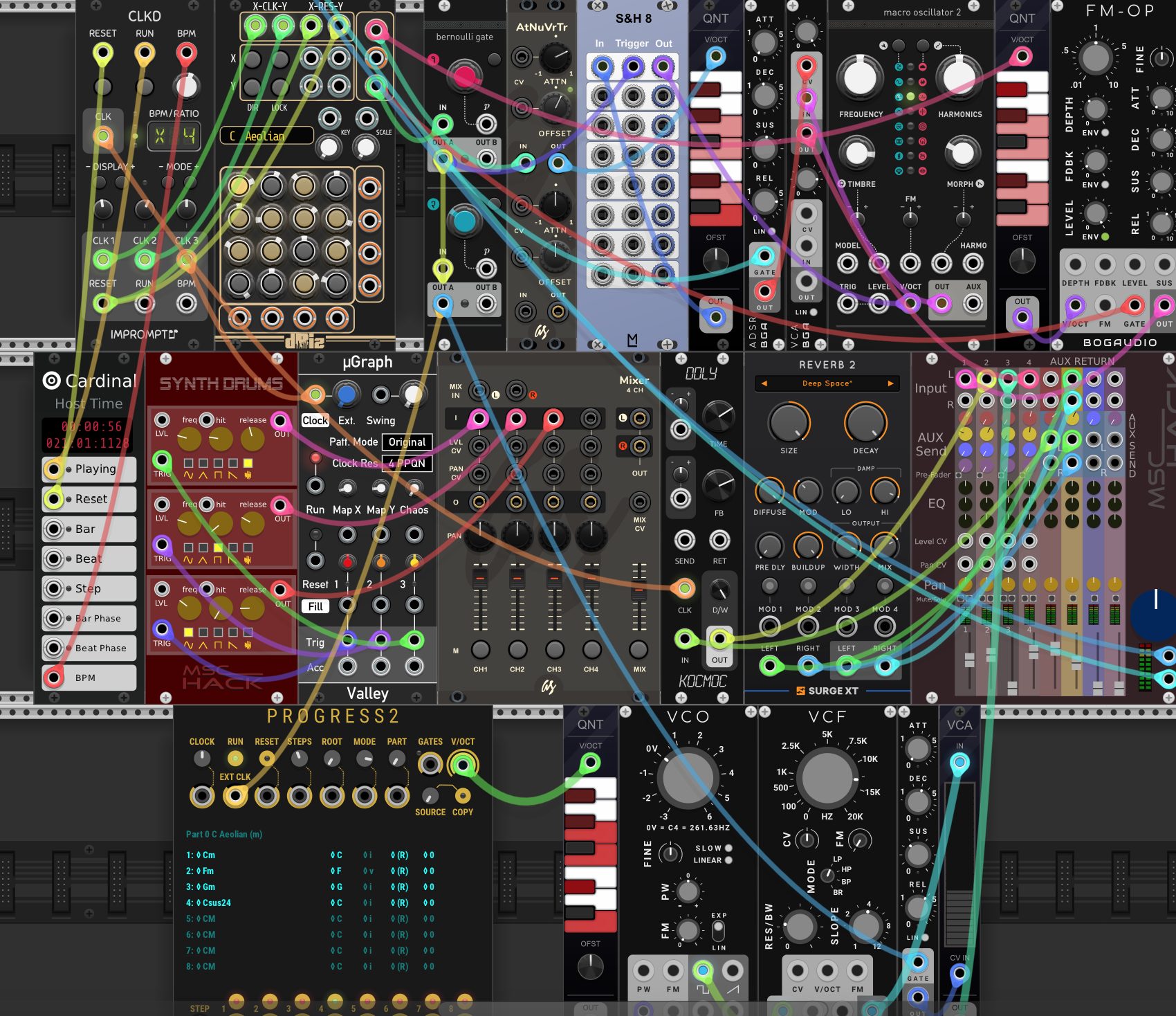Click the FREQUENCY knob on macro oscillator 2
The width and height of the screenshot is (1176, 1016).
coord(860,77)
